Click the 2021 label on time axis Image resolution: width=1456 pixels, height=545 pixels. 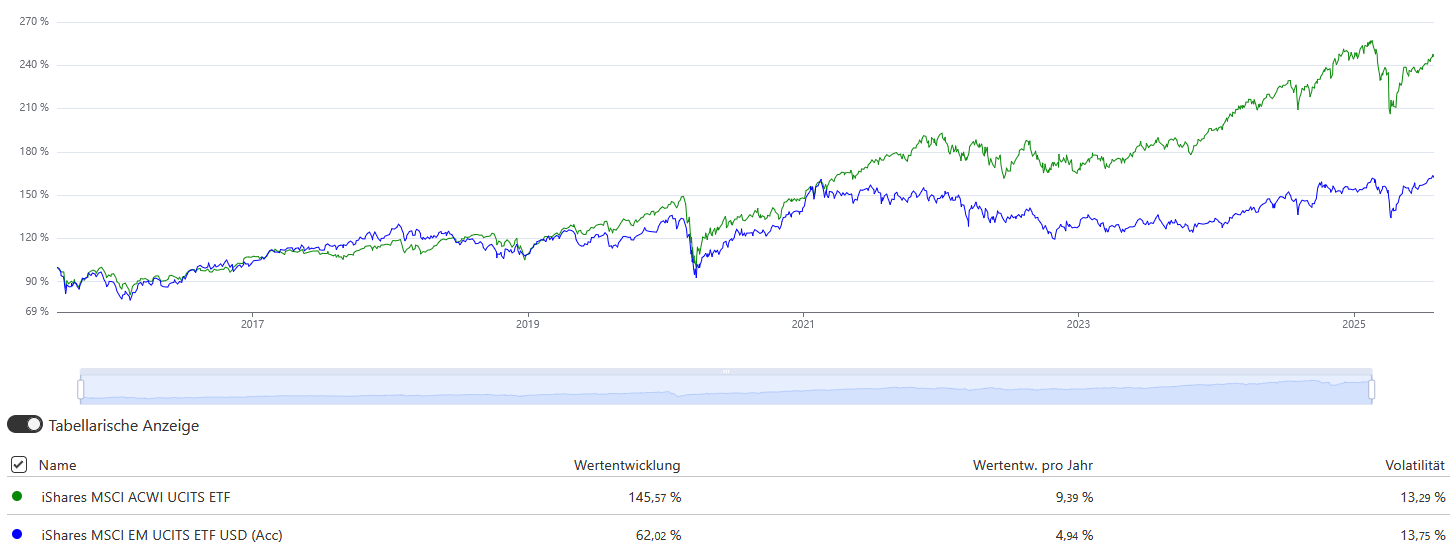(803, 324)
